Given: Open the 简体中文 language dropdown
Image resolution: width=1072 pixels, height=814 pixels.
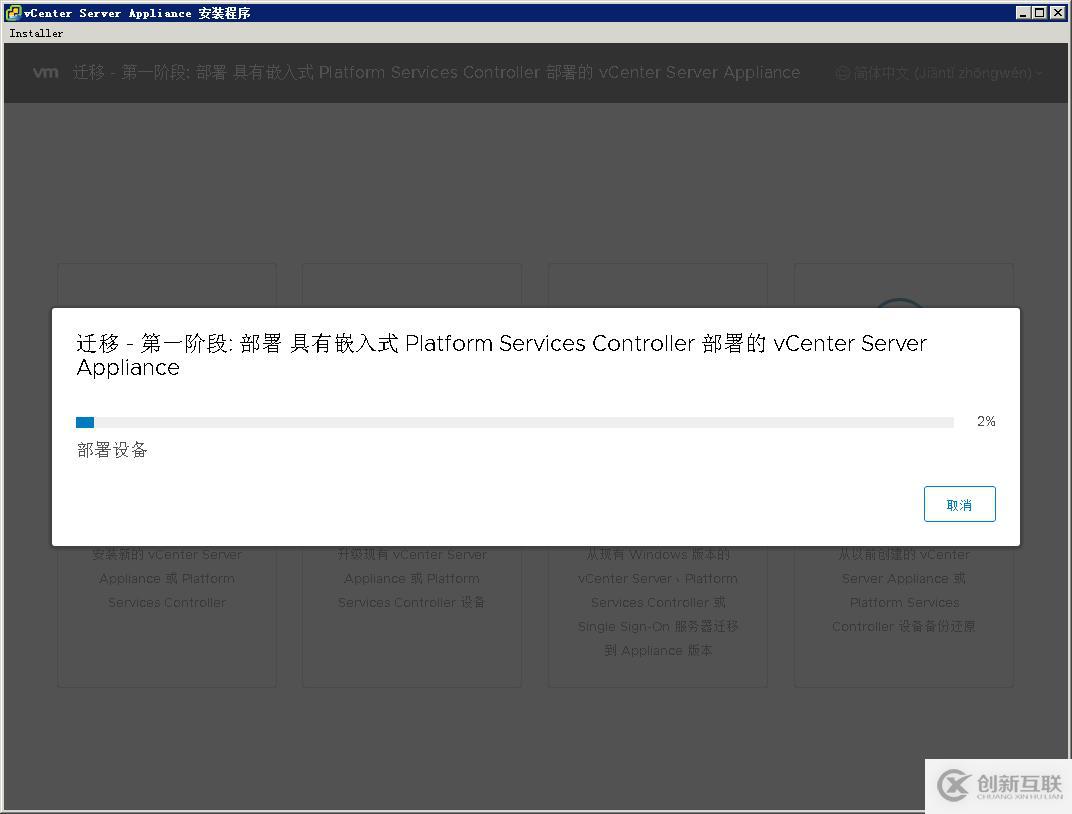Looking at the screenshot, I should tap(940, 73).
